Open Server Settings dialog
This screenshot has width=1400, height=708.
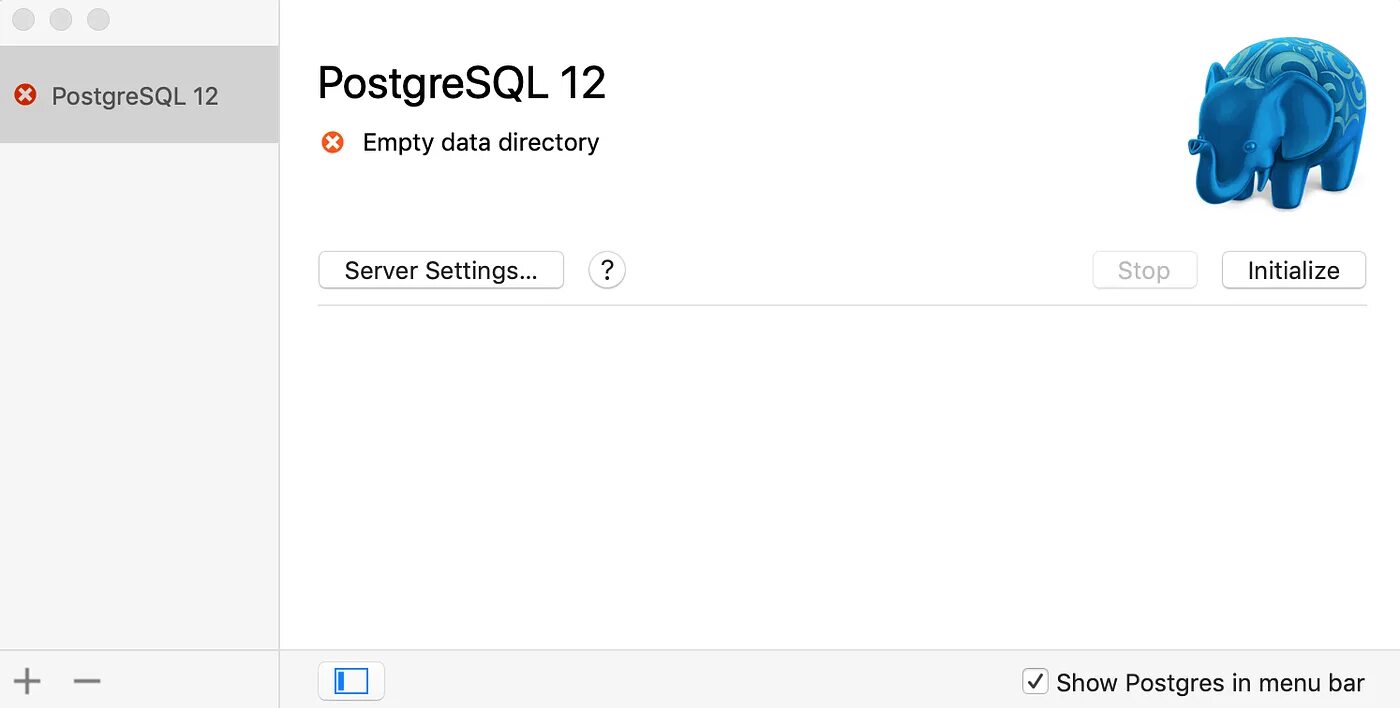[441, 270]
